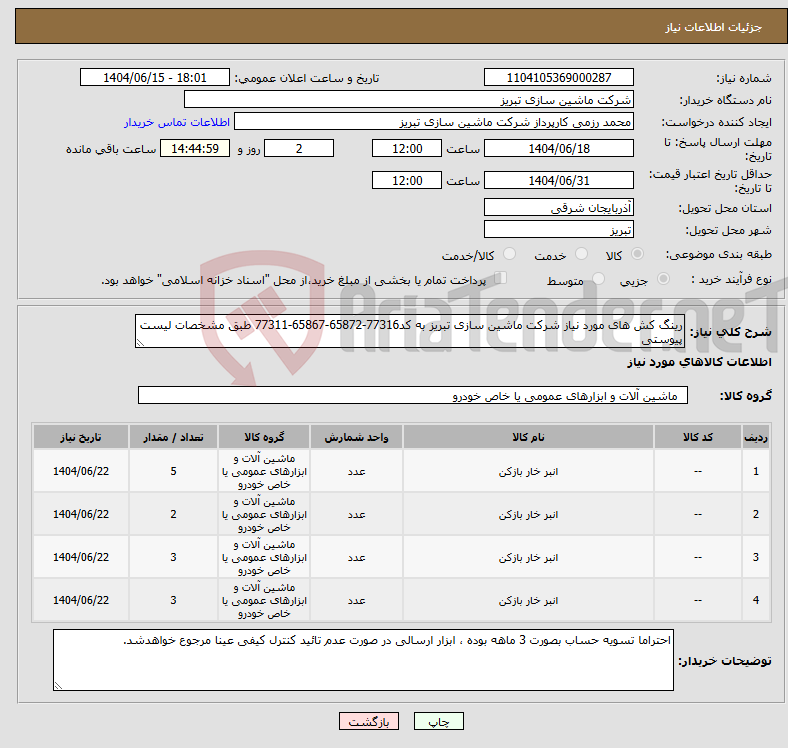
Task: Click goods group cell in row 4
Action: click(x=264, y=600)
